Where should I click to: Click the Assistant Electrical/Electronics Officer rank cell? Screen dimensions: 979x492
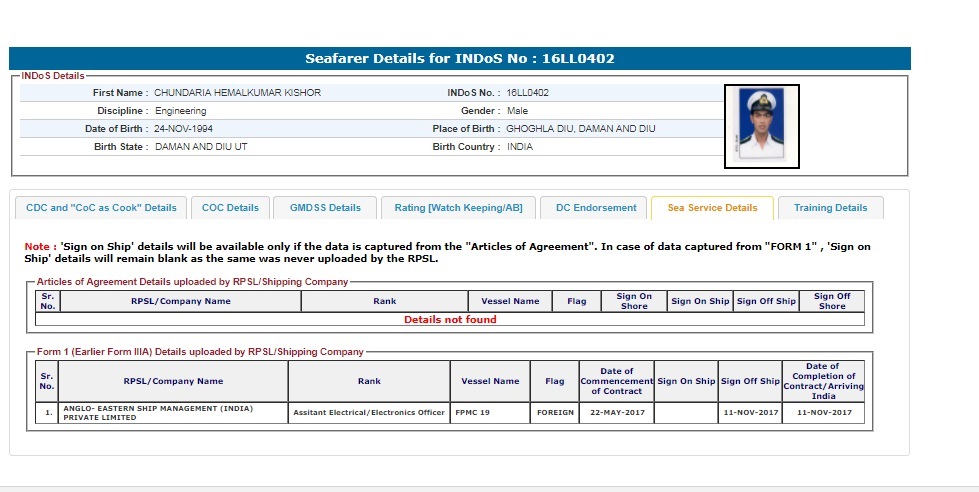pos(369,412)
